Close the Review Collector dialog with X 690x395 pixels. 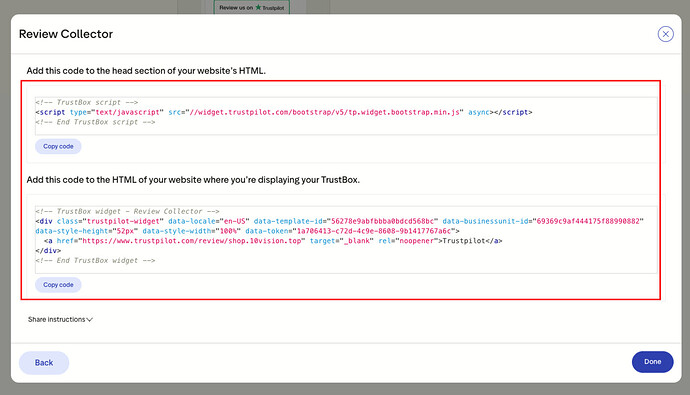[665, 34]
